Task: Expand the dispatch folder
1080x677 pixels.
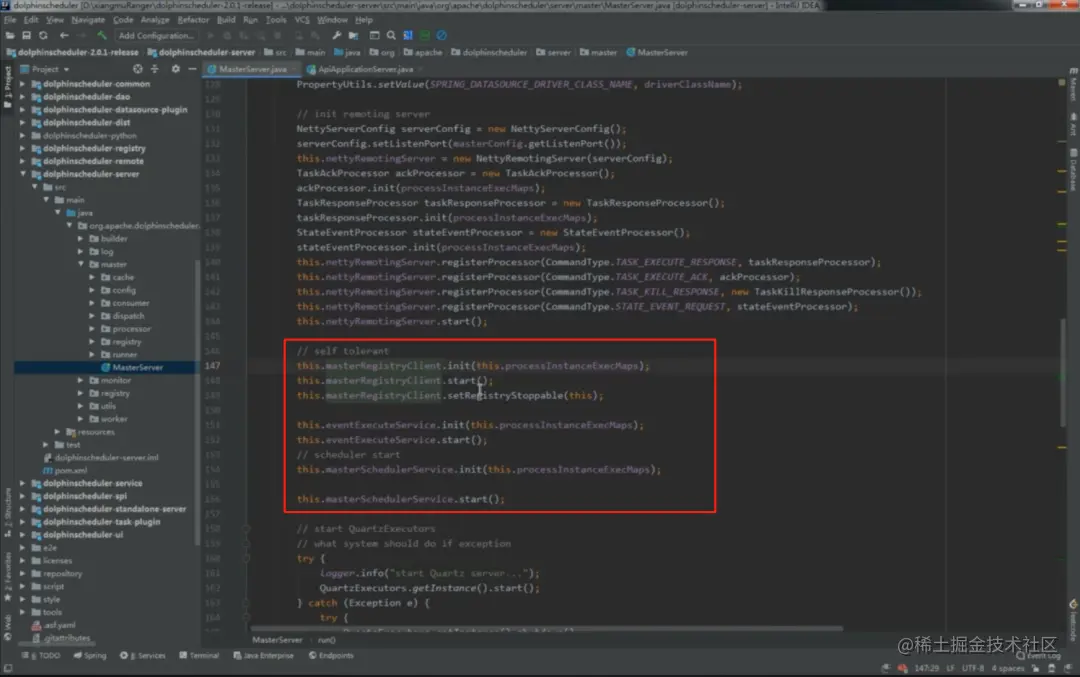Action: point(92,316)
